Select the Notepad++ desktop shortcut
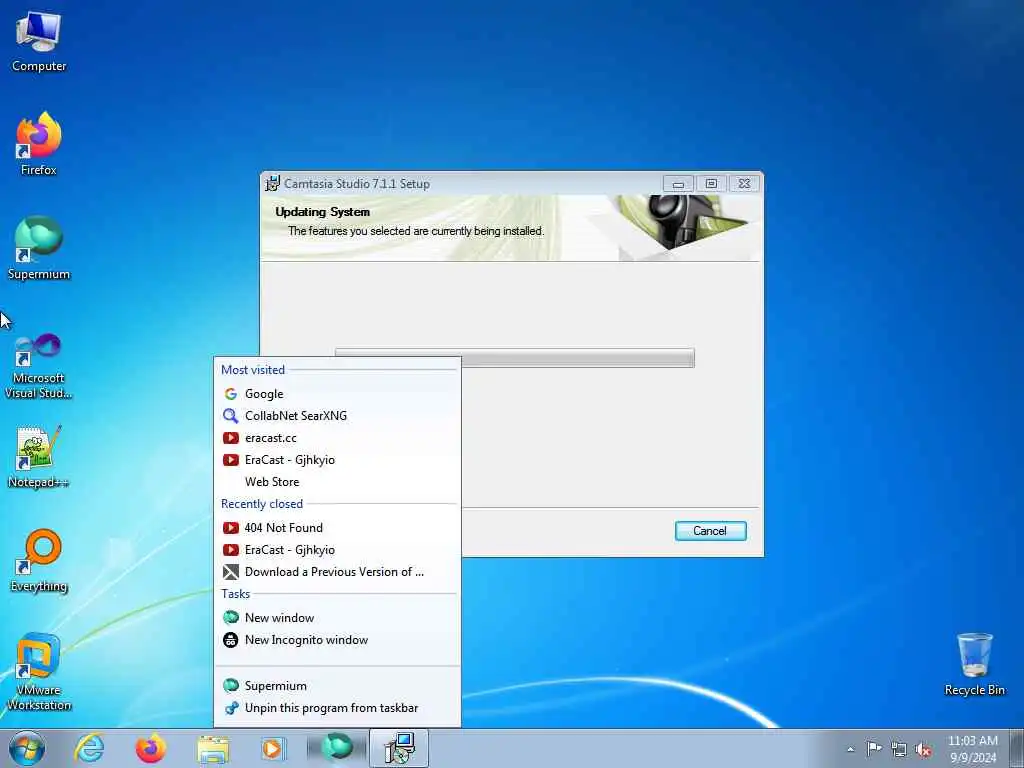 click(39, 456)
